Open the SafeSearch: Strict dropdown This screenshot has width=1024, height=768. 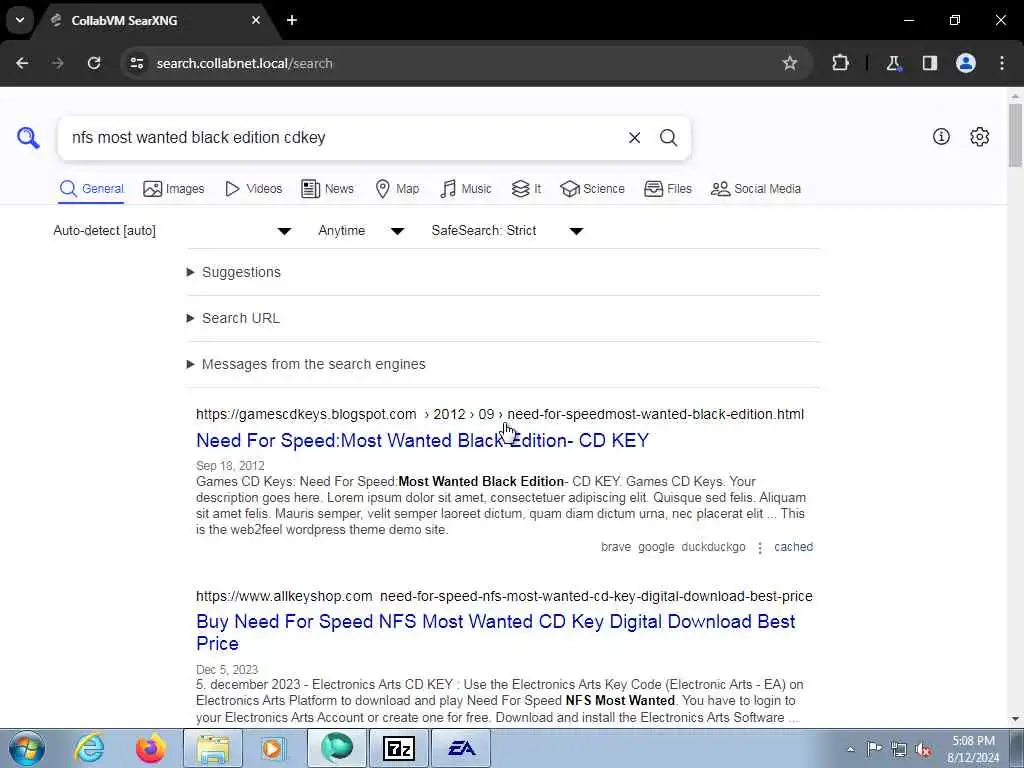tap(507, 231)
